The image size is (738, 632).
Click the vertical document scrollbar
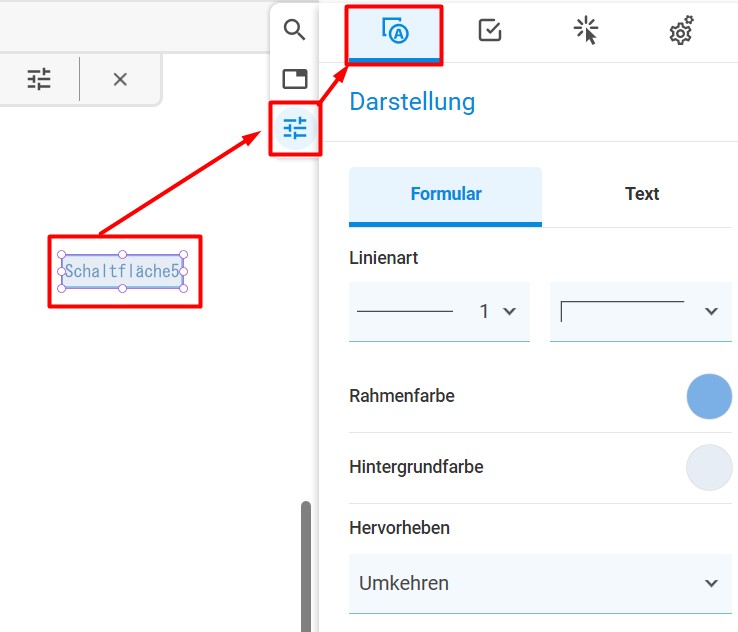pyautogui.click(x=306, y=567)
